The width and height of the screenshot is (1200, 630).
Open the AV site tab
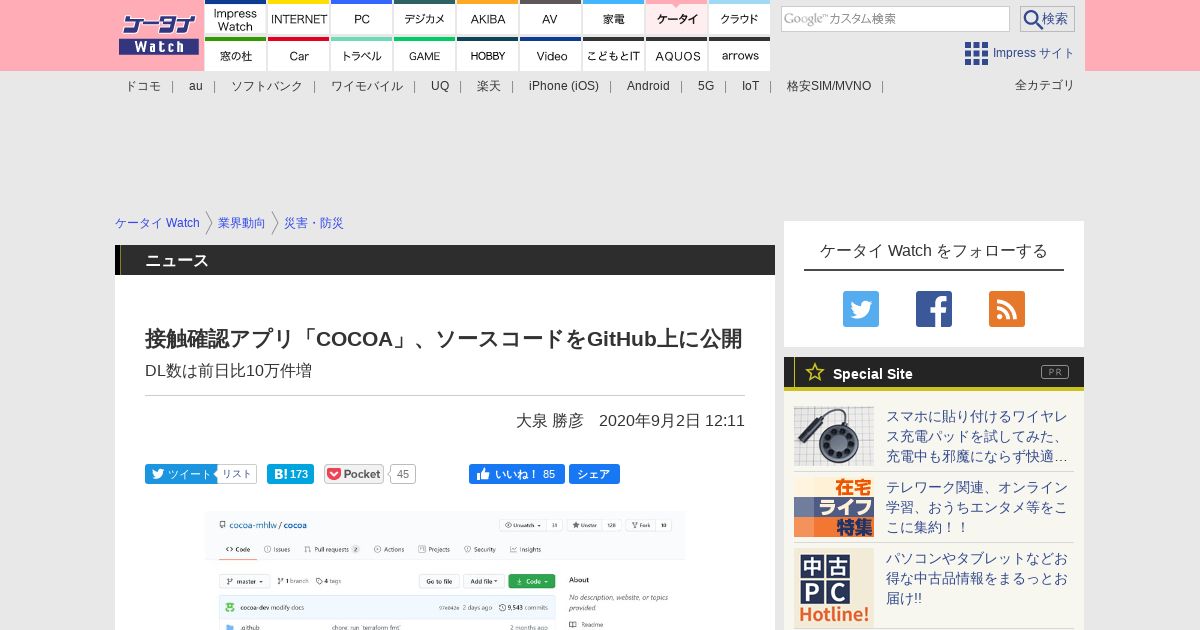[x=551, y=19]
